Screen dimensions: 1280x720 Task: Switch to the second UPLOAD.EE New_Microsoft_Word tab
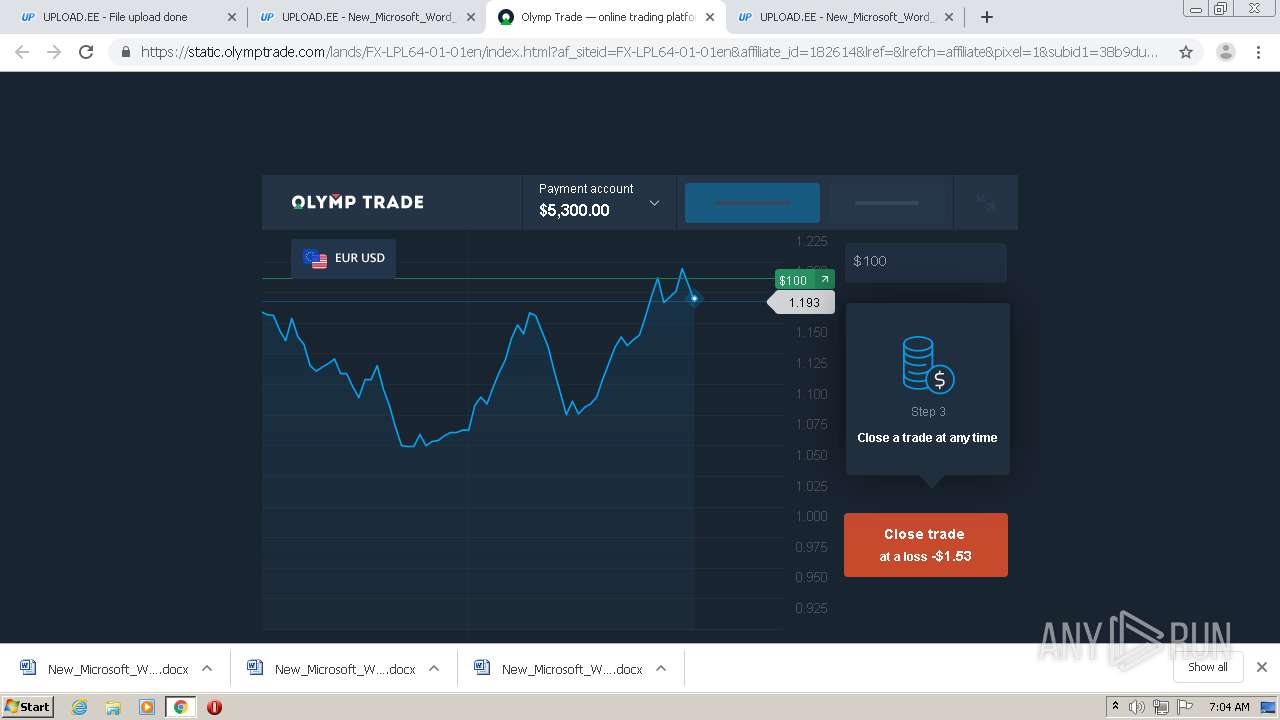click(x=366, y=17)
